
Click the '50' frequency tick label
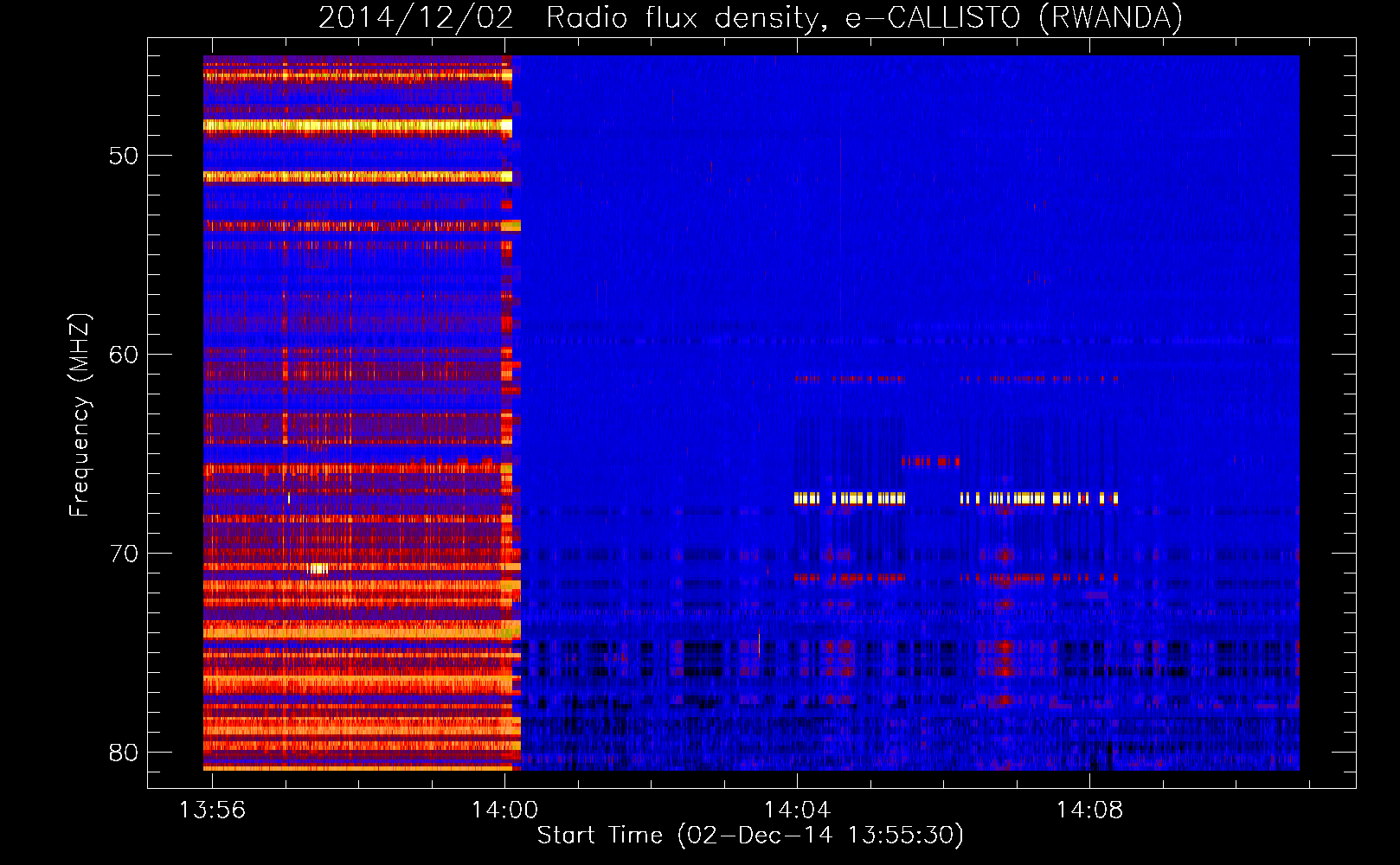(x=124, y=157)
